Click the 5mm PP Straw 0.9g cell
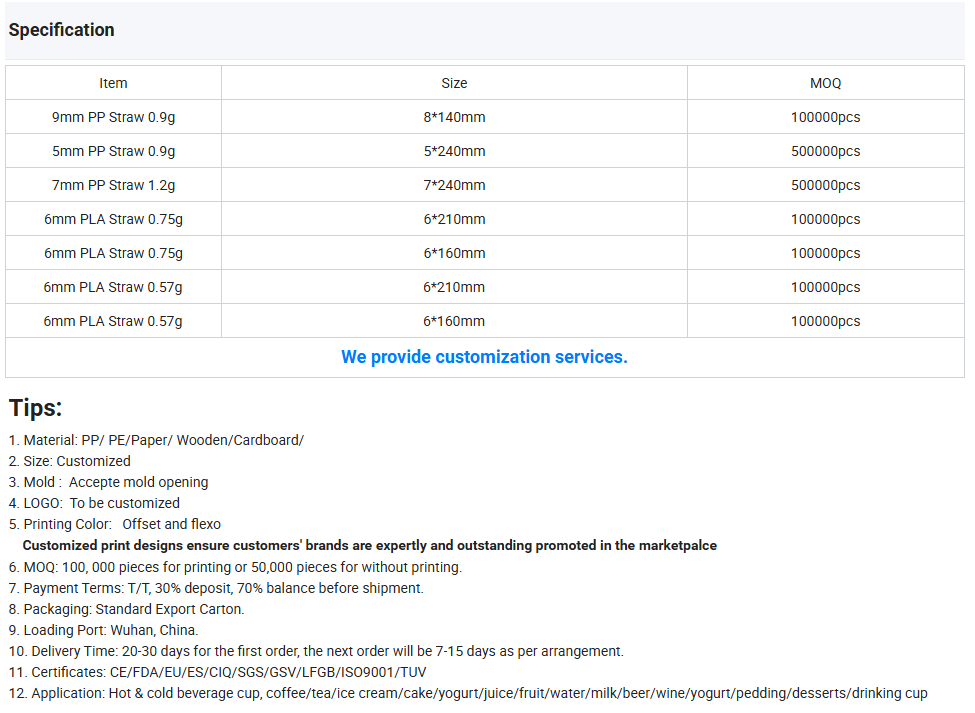The width and height of the screenshot is (975, 713). (113, 151)
